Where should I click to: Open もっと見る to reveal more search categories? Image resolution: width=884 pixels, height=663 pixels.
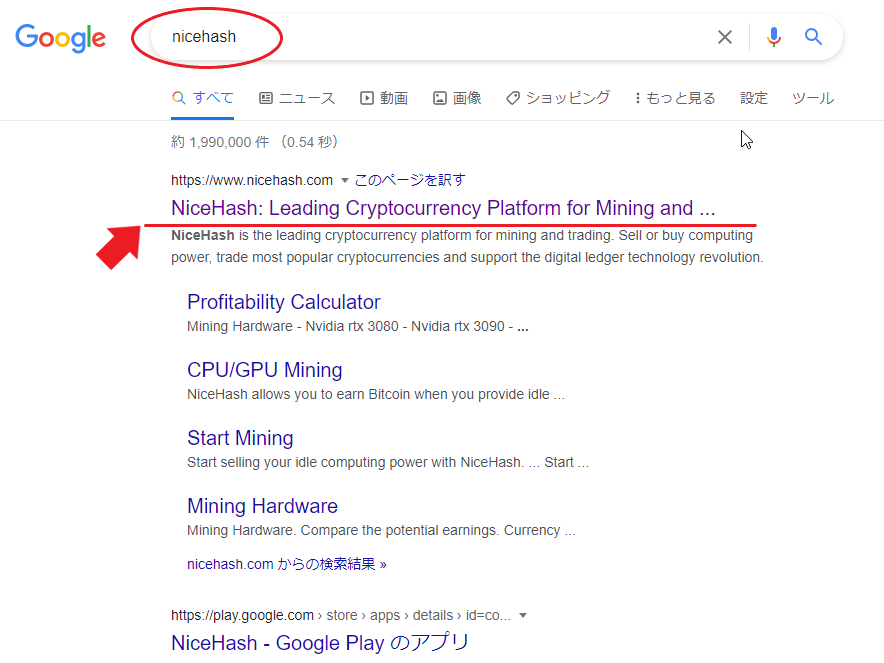pyautogui.click(x=675, y=97)
